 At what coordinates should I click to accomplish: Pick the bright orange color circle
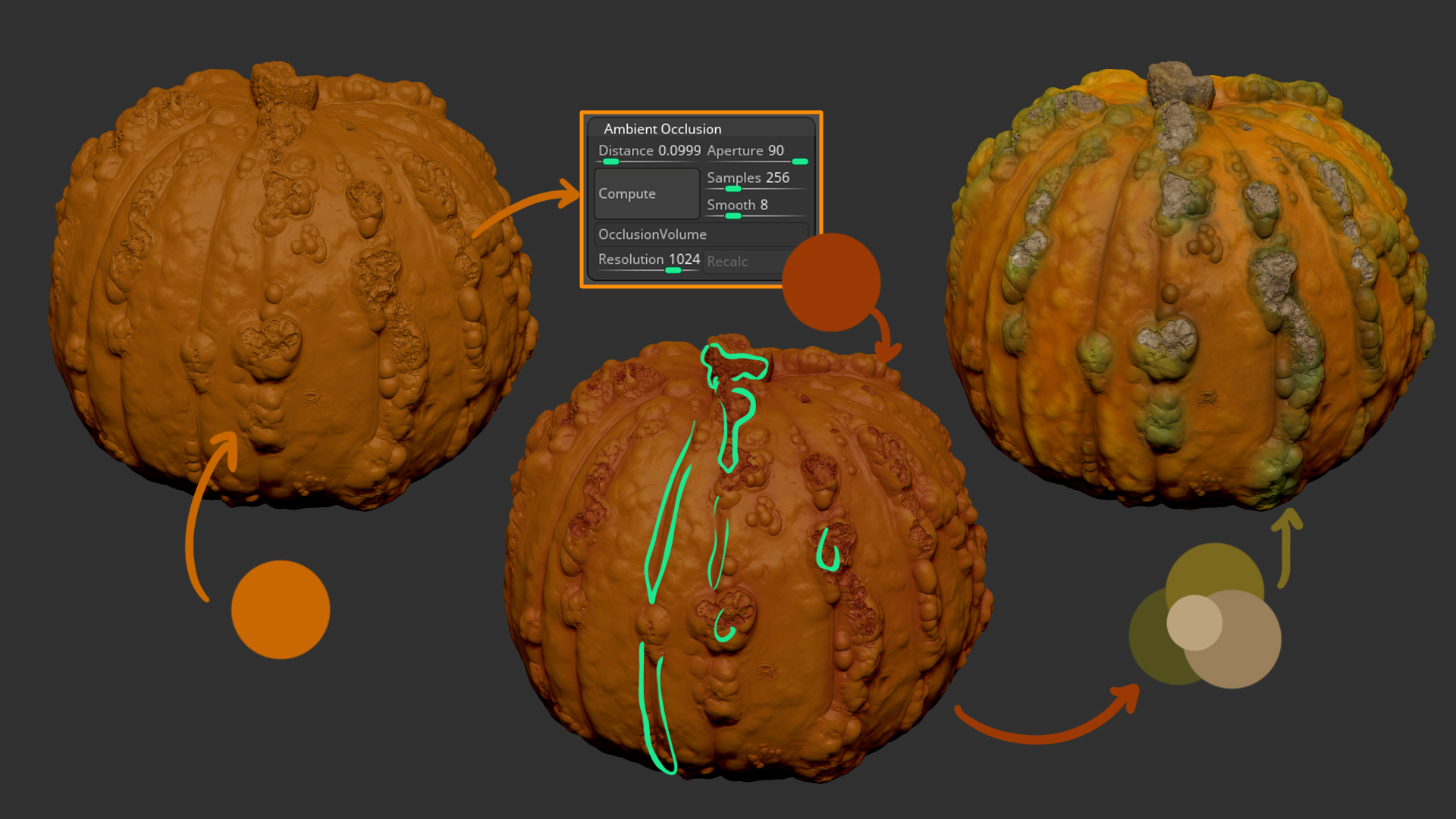(x=281, y=610)
